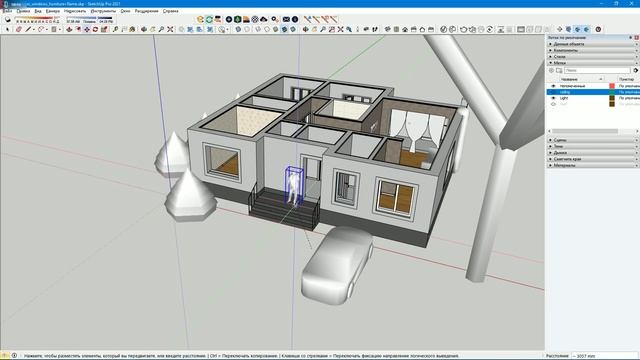Open the Правка menu
The width and height of the screenshot is (640, 360).
(x=23, y=11)
